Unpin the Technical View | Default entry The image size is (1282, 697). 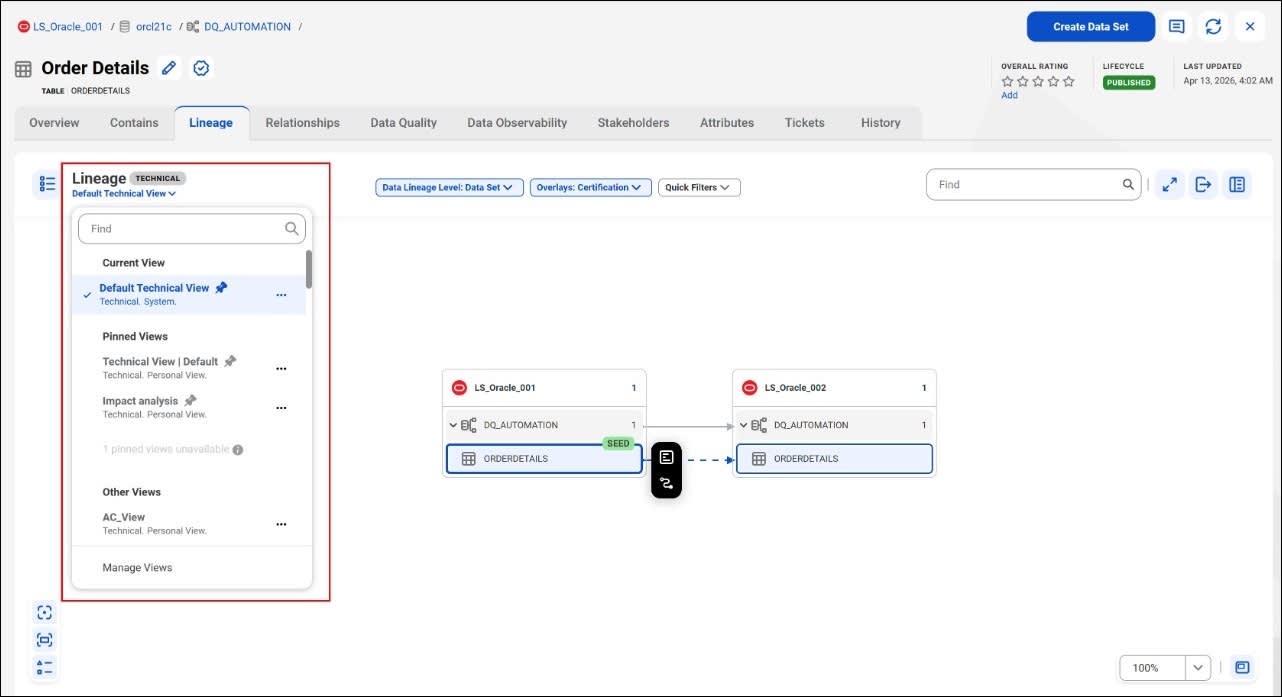(x=230, y=361)
